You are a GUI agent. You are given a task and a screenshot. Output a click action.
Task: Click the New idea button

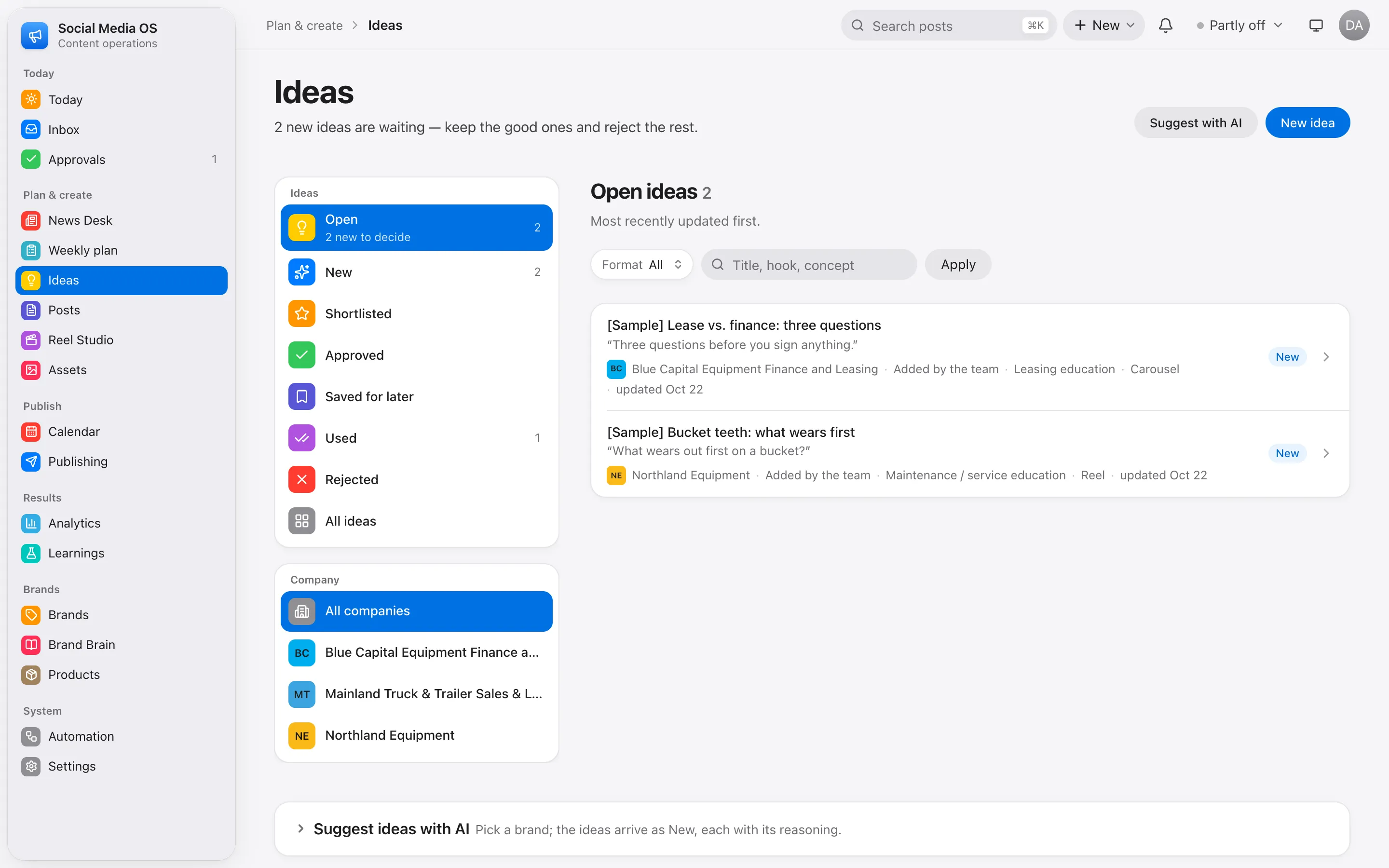pos(1307,123)
